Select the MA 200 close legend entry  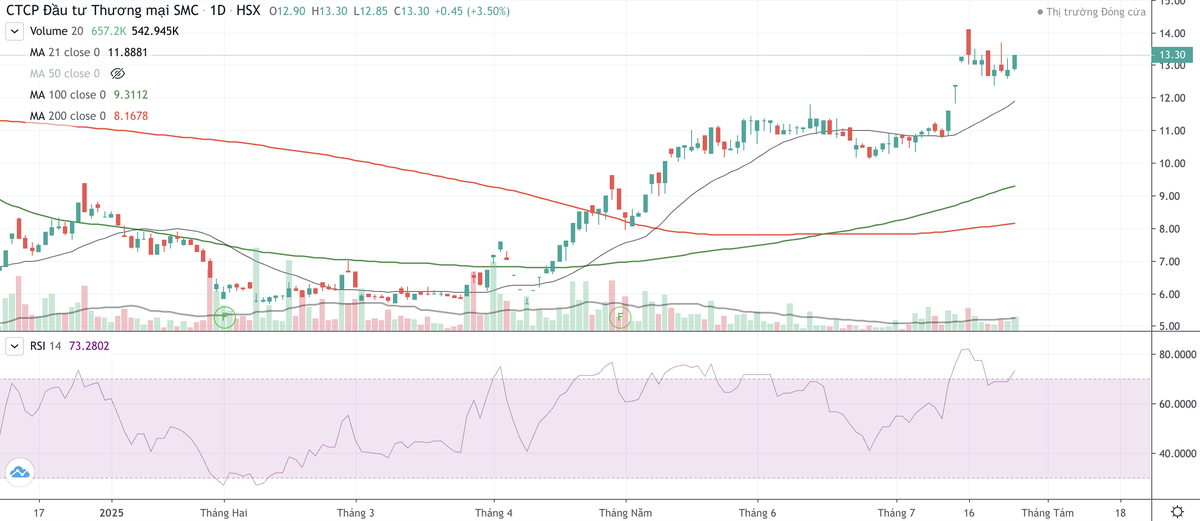click(68, 116)
